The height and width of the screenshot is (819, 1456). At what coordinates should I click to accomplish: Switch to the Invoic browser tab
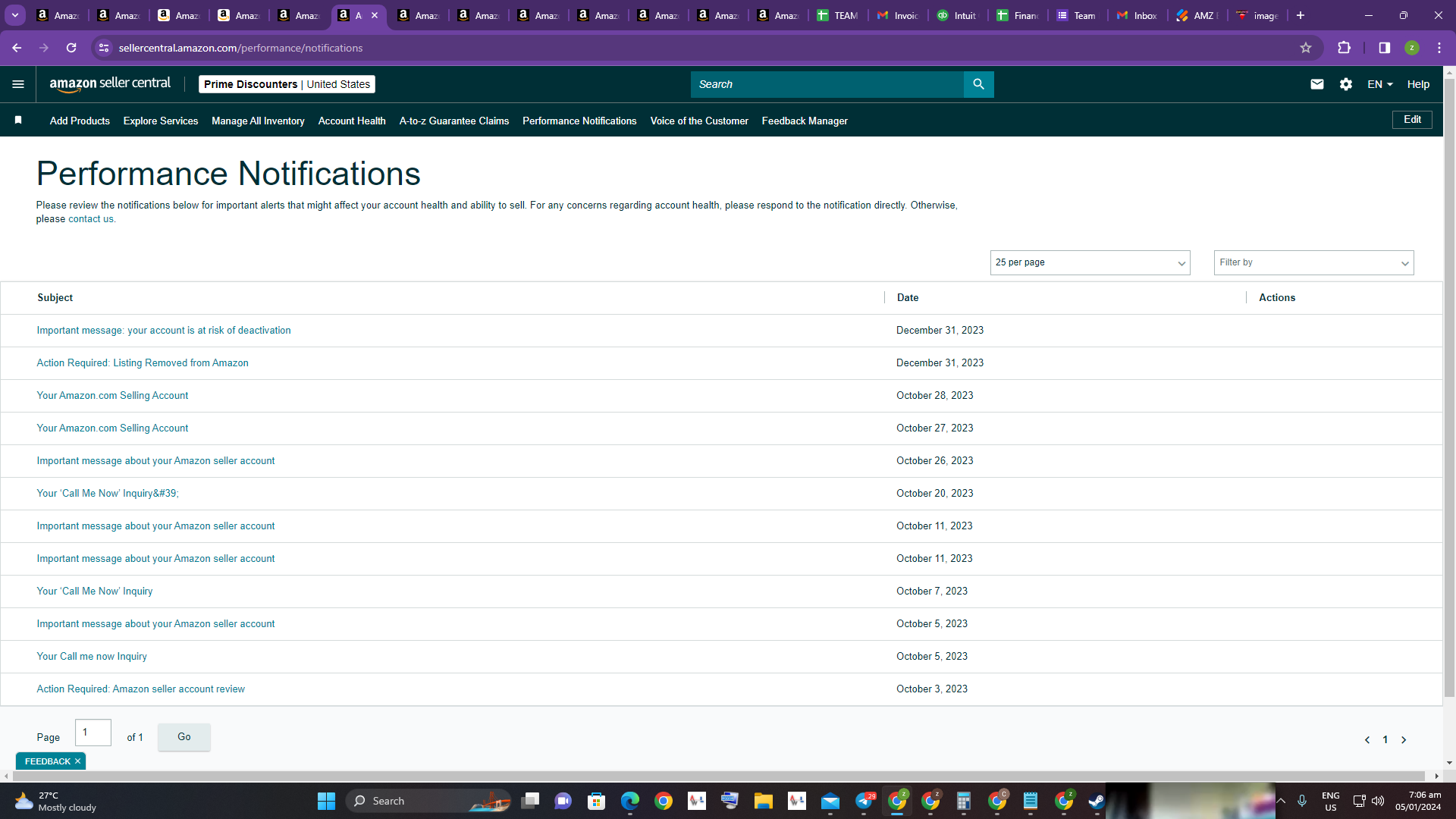click(898, 15)
